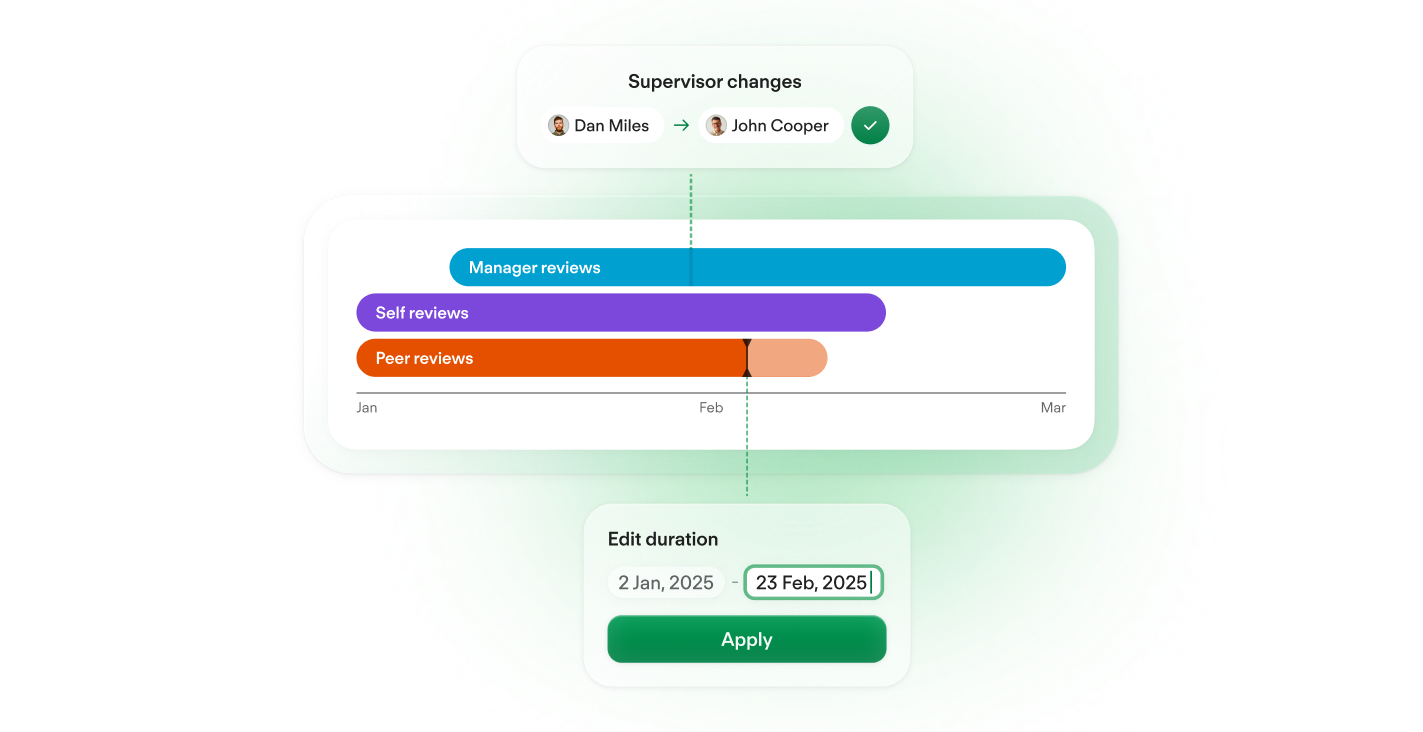Image resolution: width=1423 pixels, height=732 pixels.
Task: Click the Supervisor changes heading
Action: tap(715, 82)
